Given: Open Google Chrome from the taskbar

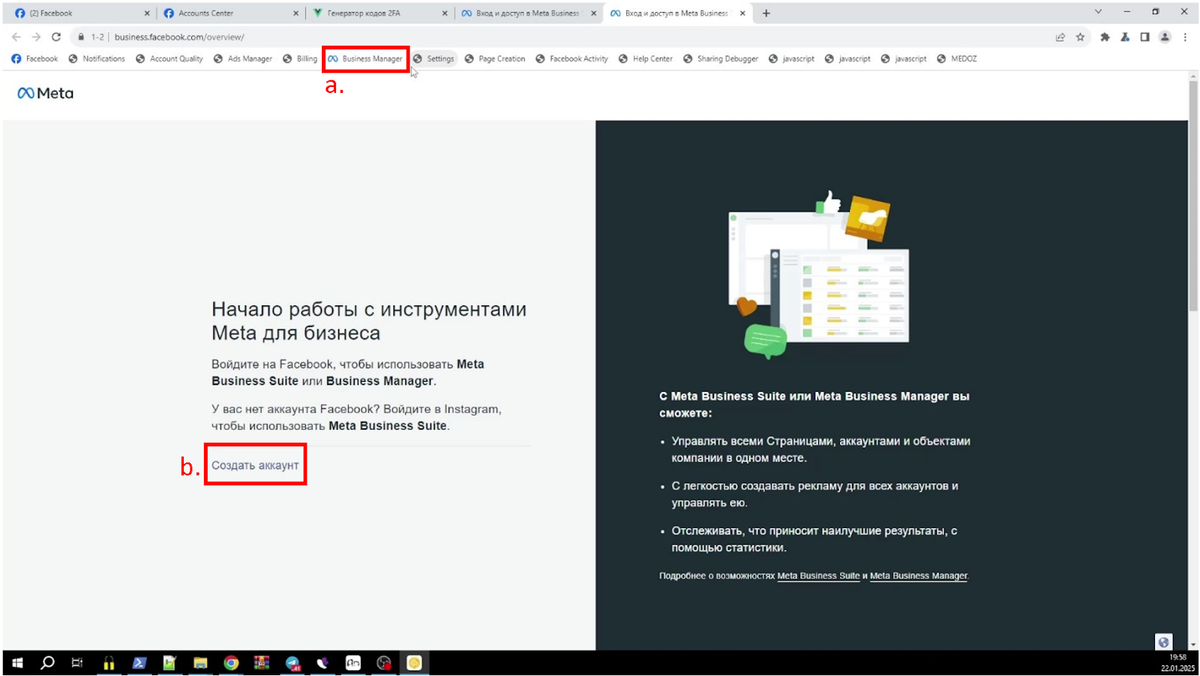Looking at the screenshot, I should click(231, 663).
